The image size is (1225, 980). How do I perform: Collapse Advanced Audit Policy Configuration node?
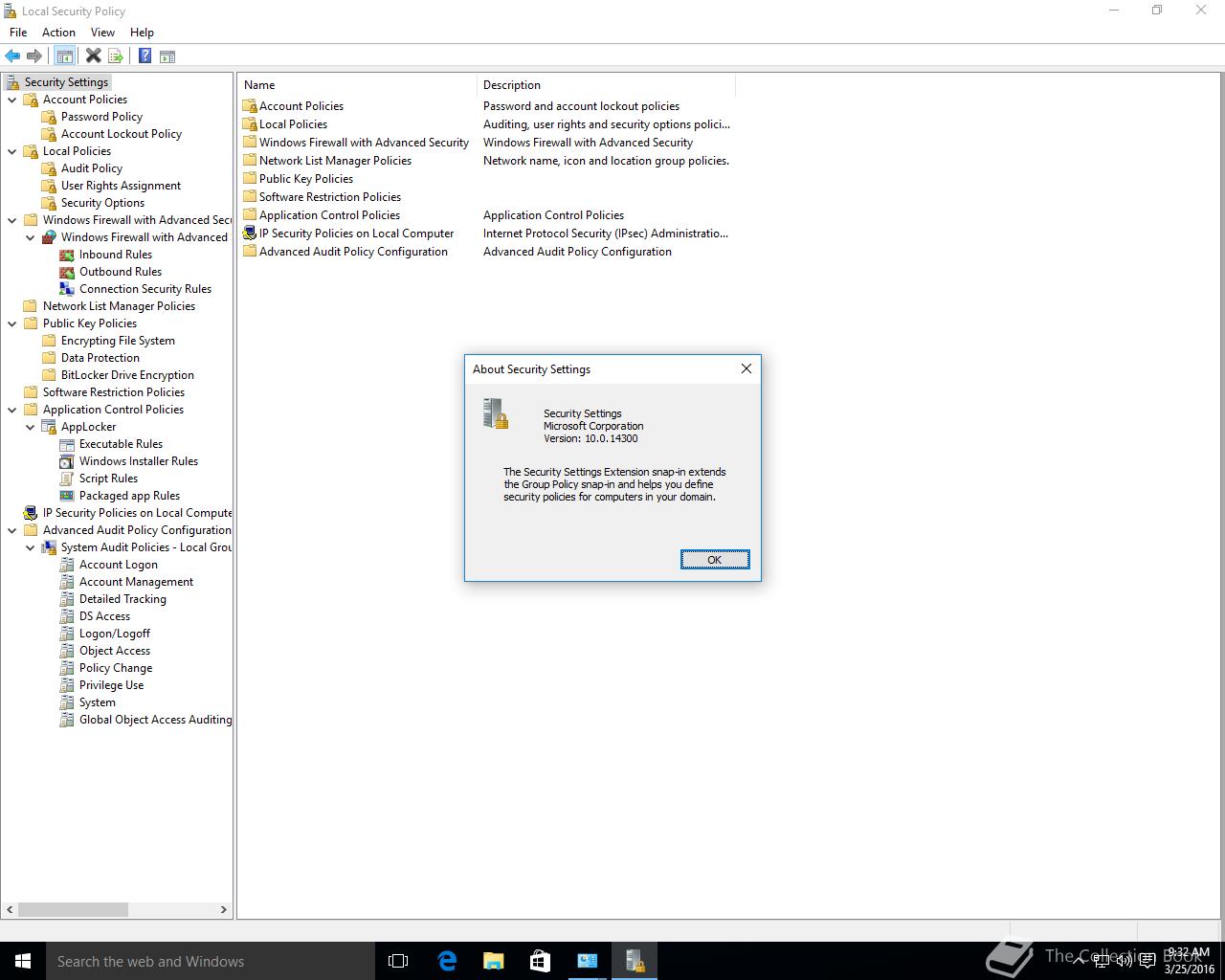(12, 530)
